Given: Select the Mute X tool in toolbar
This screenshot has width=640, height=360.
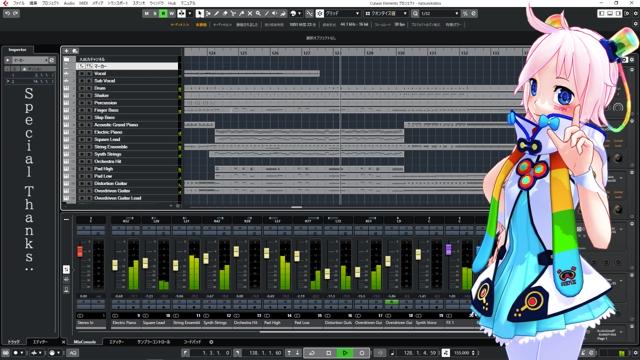Looking at the screenshot, I should (x=250, y=13).
